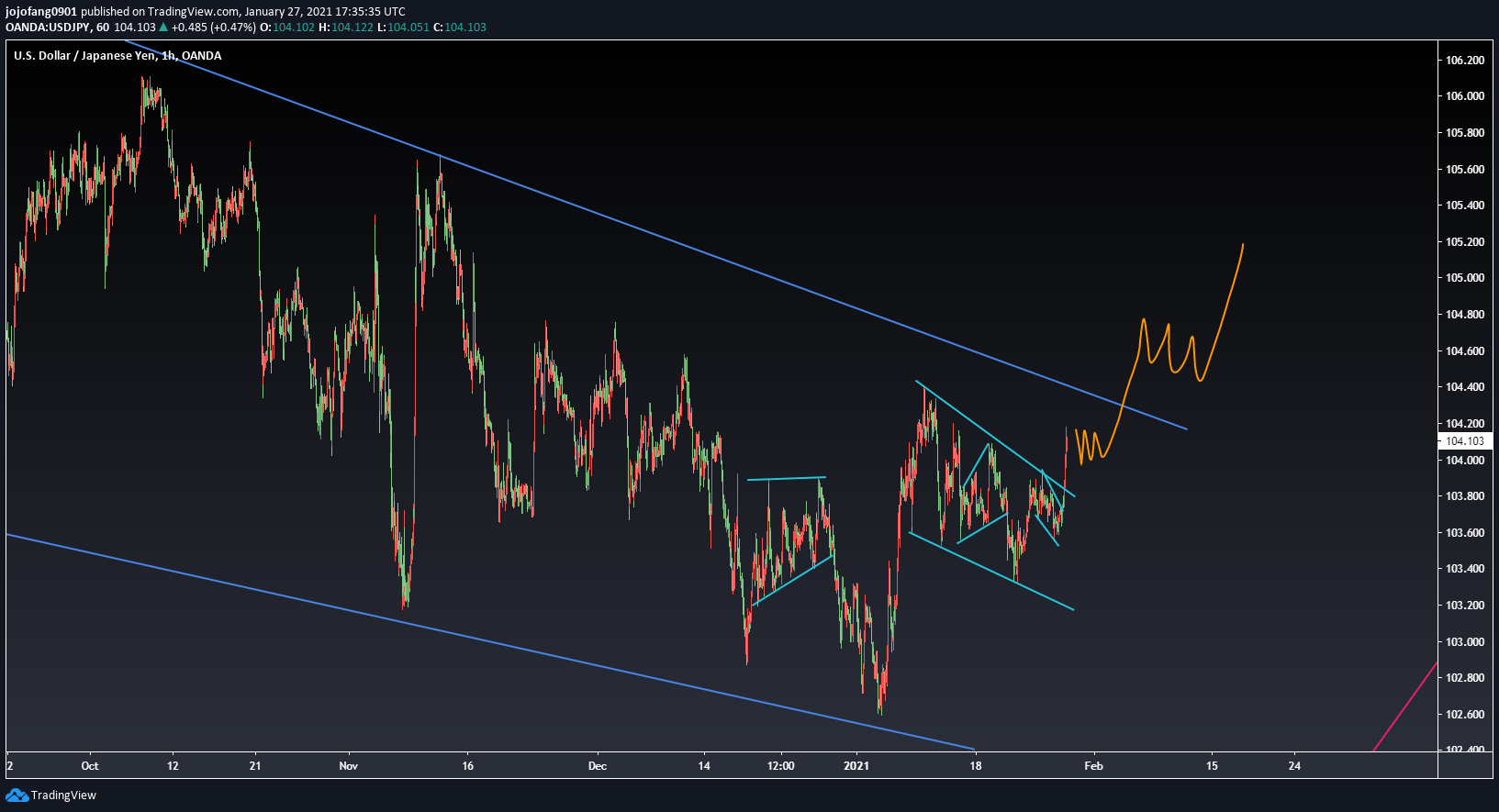Click the 105.200 price axis label
This screenshot has width=1499, height=812.
[1465, 242]
